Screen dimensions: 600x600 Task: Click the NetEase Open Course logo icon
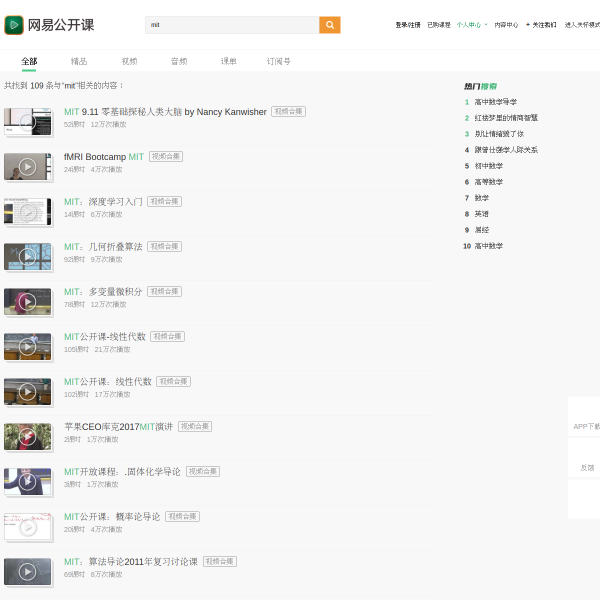14,25
